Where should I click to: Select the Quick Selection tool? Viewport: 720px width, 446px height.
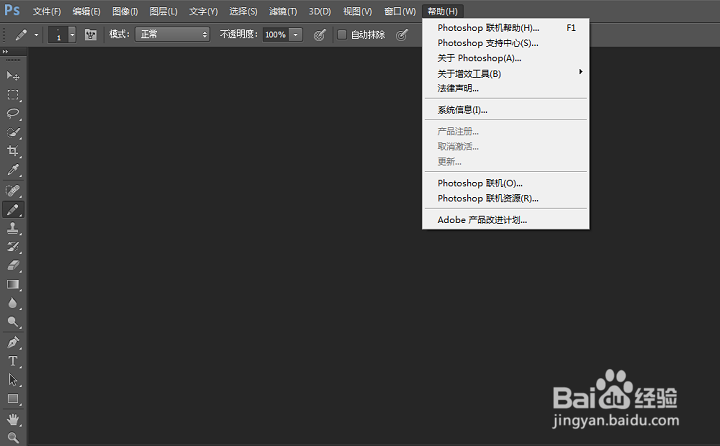13,132
